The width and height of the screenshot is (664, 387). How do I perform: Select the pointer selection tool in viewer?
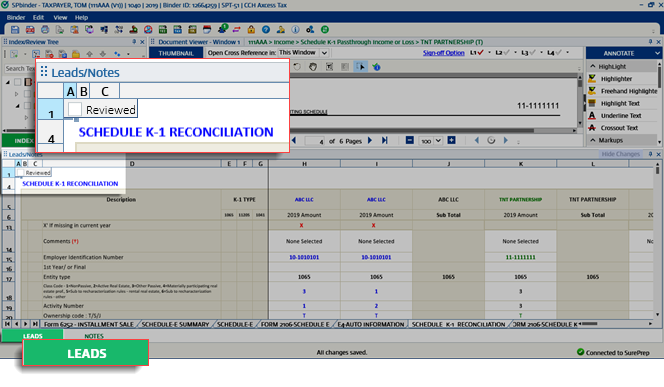click(x=361, y=67)
